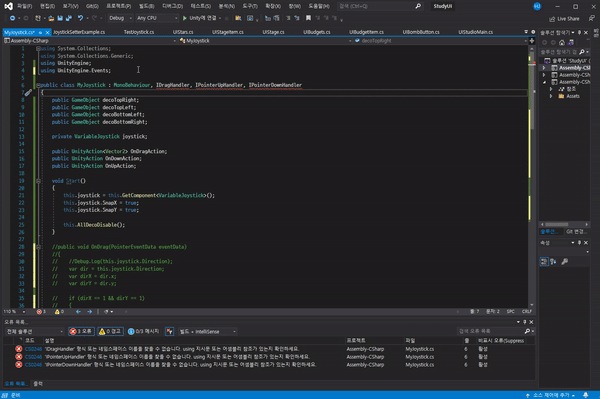The width and height of the screenshot is (600, 399).
Task: Close the MyJoystick.cs tab
Action: 47,33
